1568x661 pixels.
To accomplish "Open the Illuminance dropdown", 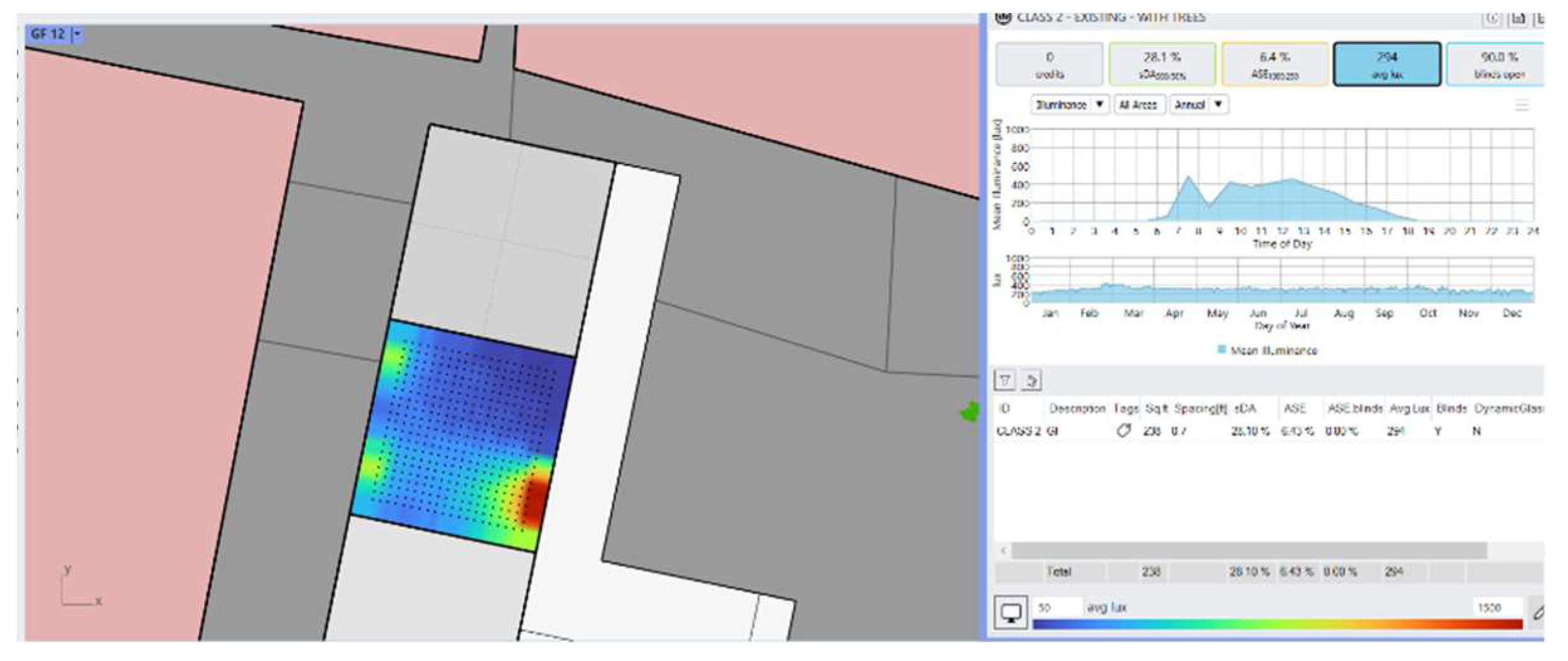I will pyautogui.click(x=1069, y=105).
